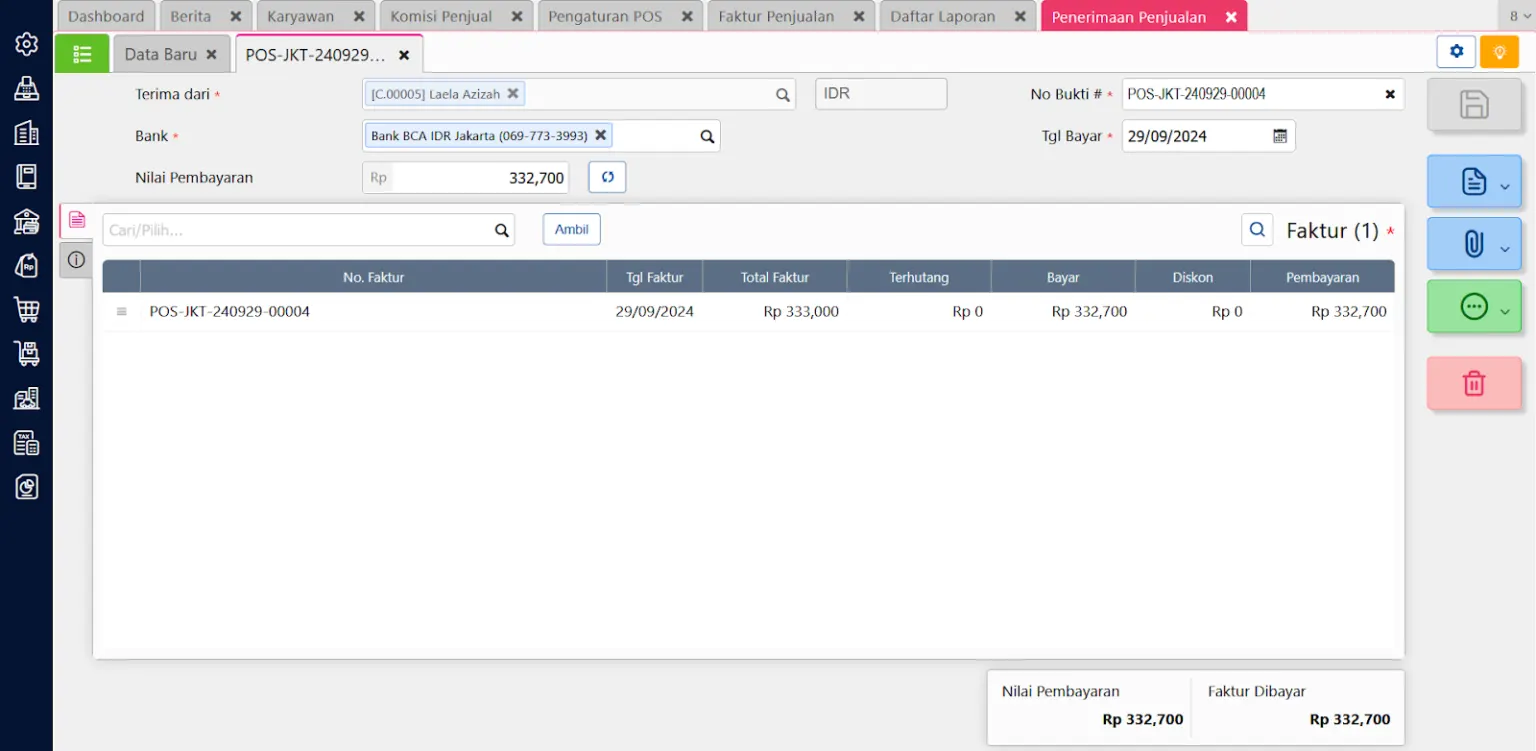Image resolution: width=1536 pixels, height=751 pixels.
Task: Open the Daftar Laporan tab
Action: [958, 17]
